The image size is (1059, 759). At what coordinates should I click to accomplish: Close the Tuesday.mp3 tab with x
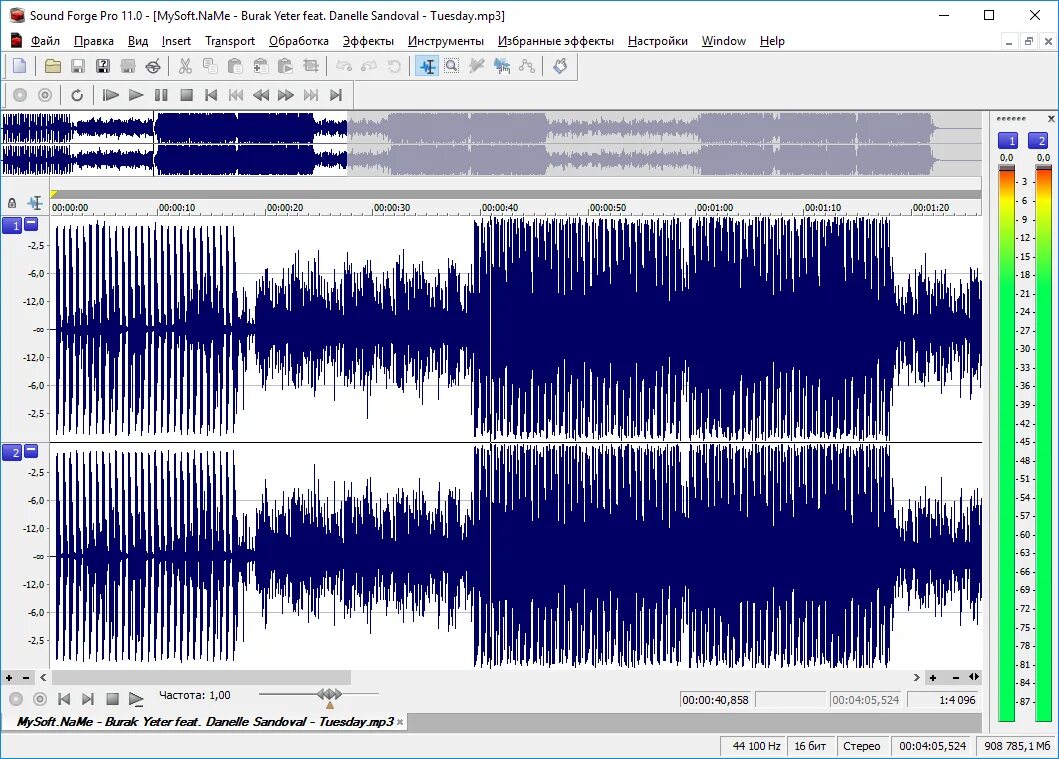(x=400, y=723)
